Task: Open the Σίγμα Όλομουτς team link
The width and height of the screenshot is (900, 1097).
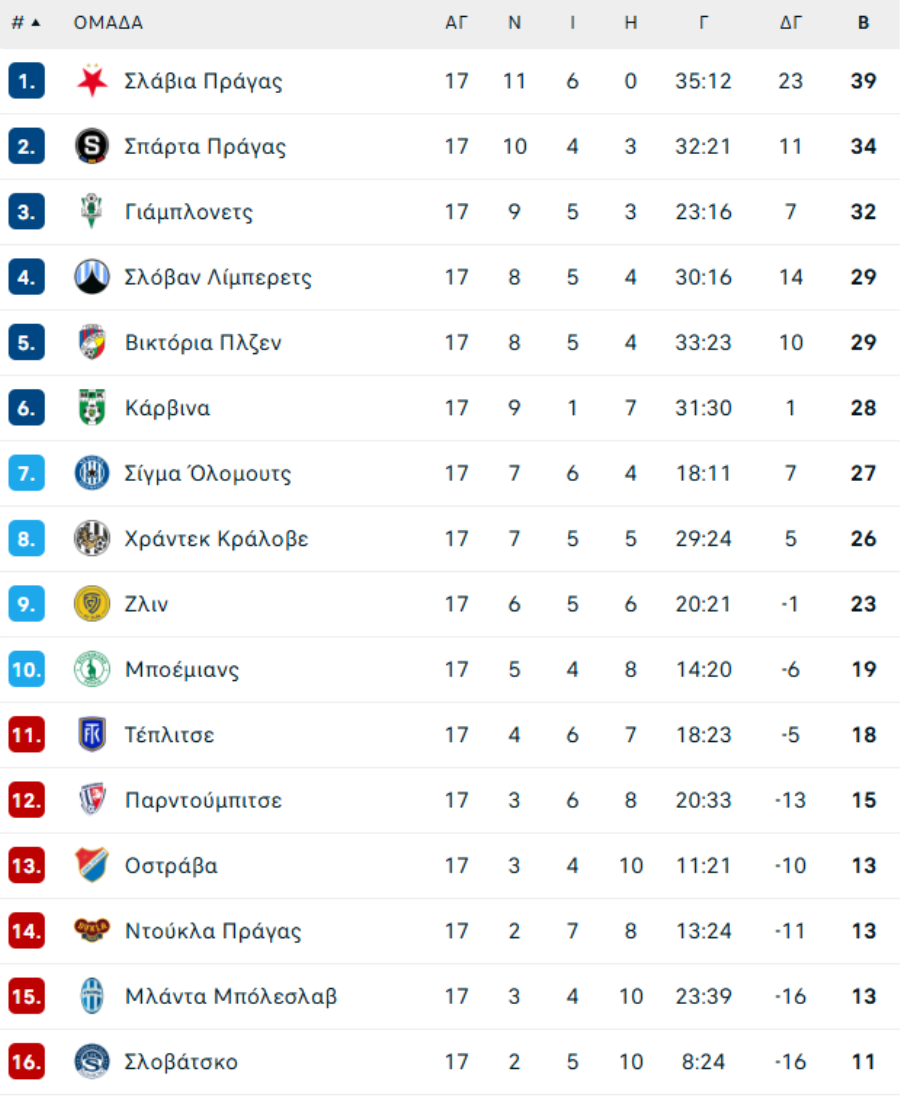Action: (x=208, y=473)
